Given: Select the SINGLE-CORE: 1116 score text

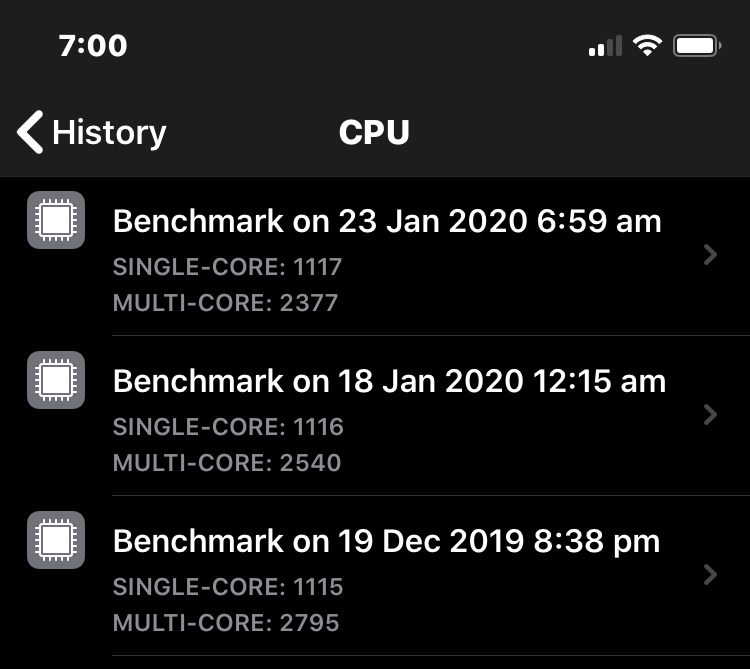Looking at the screenshot, I should point(227,427).
